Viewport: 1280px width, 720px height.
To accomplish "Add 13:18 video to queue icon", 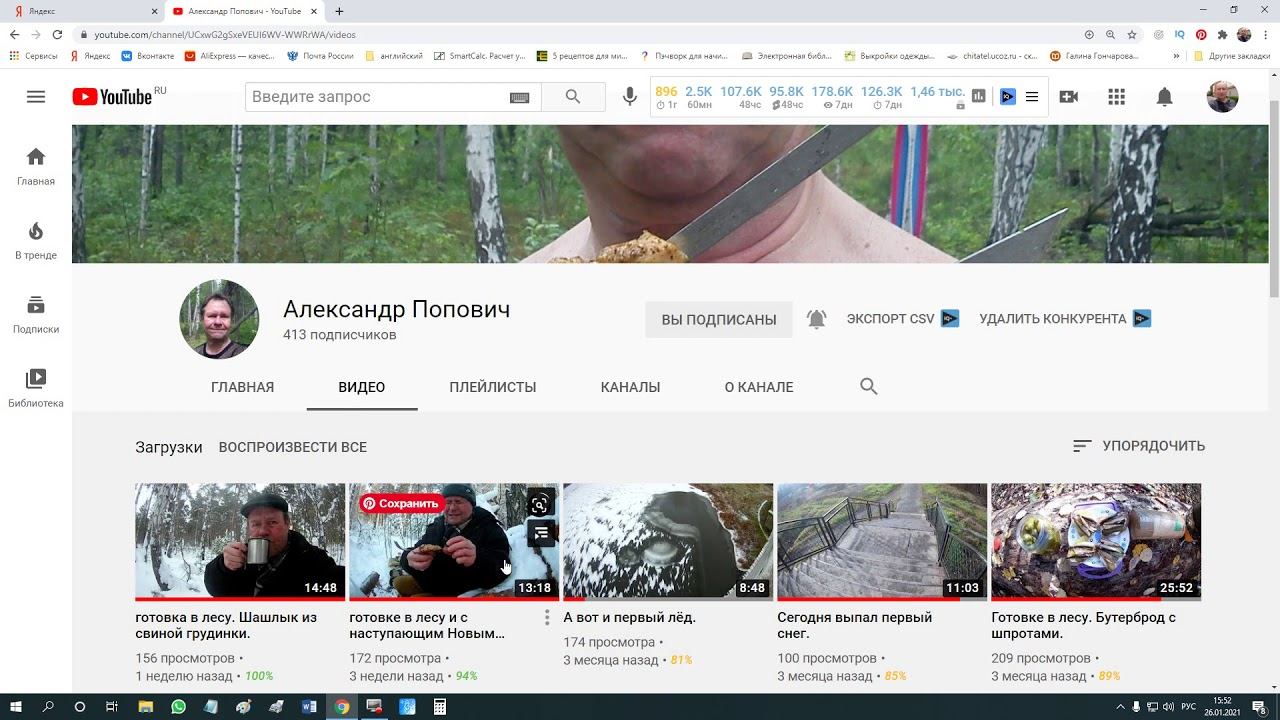I will point(541,534).
